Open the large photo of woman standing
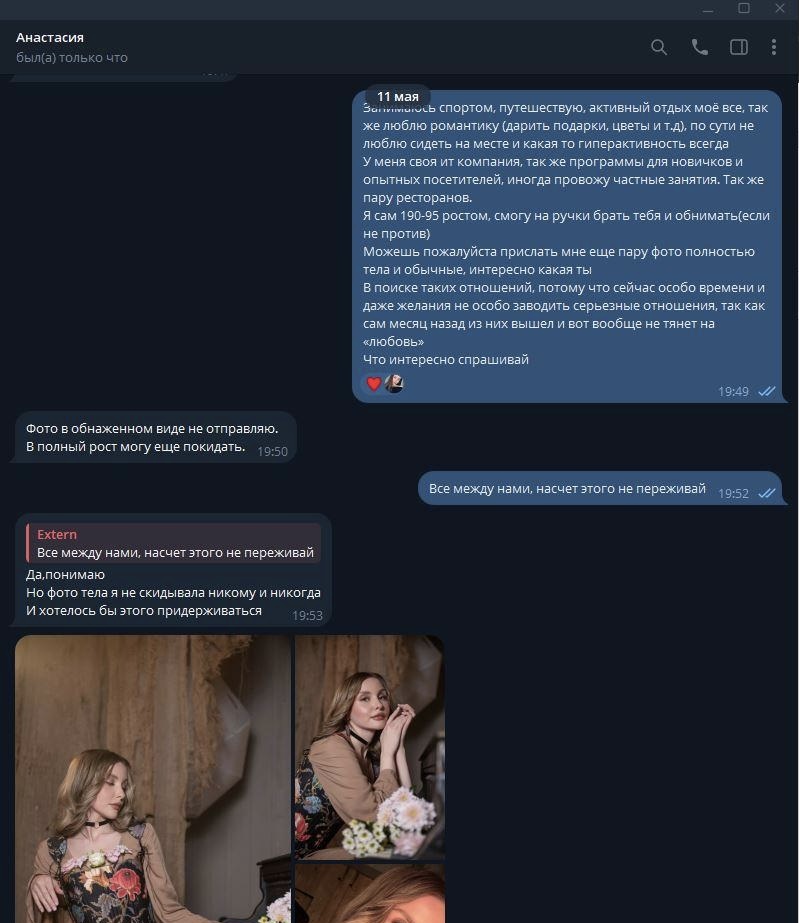The height and width of the screenshot is (923, 799). tap(152, 779)
